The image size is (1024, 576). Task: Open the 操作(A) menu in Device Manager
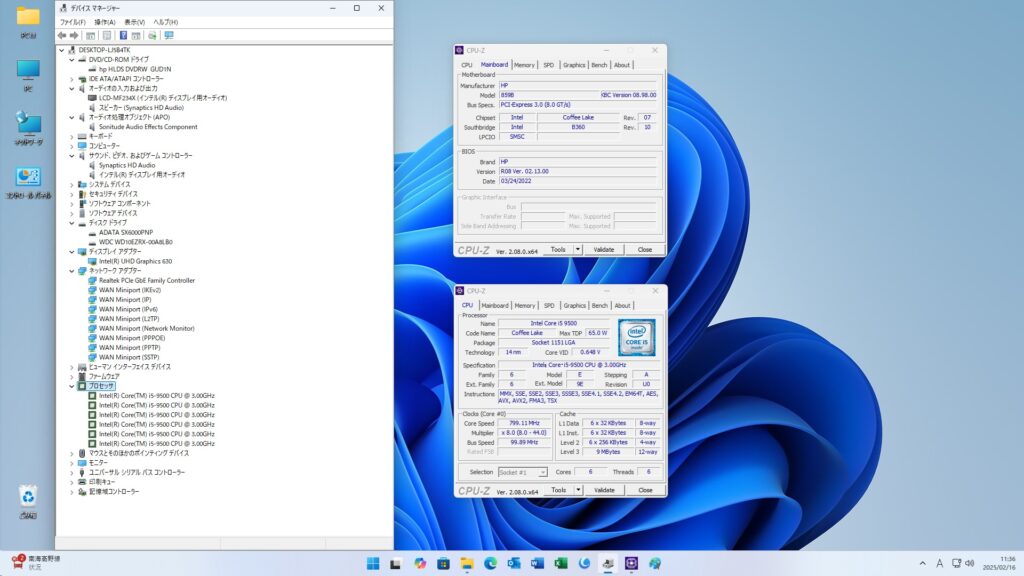(x=104, y=21)
